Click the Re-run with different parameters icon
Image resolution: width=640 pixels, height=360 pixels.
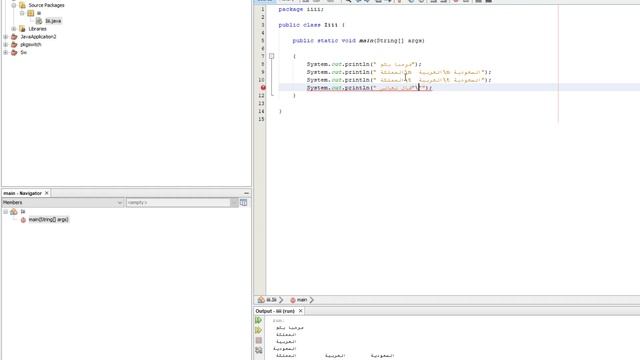point(258,330)
